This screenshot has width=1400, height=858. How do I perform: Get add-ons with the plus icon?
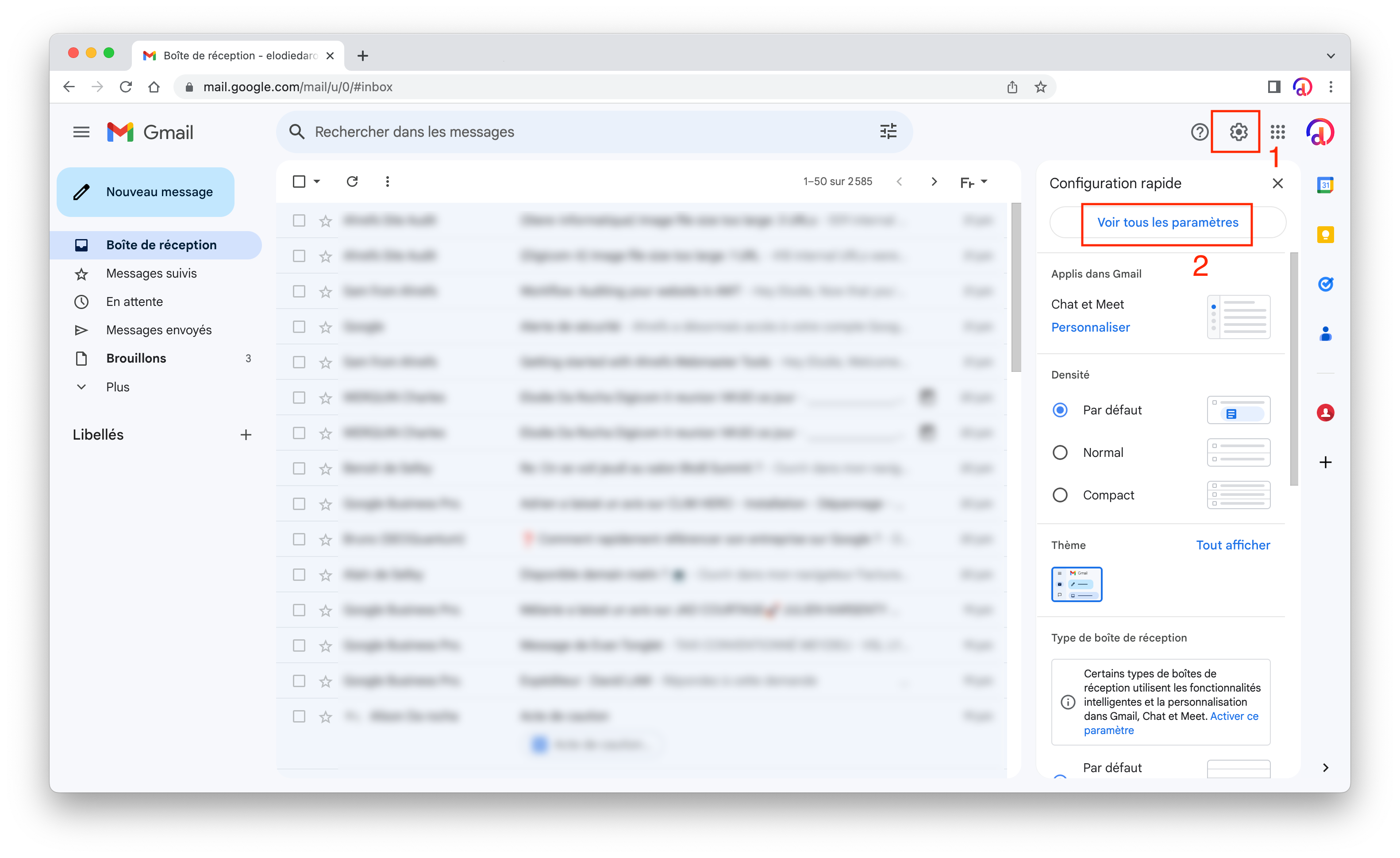pyautogui.click(x=1325, y=462)
